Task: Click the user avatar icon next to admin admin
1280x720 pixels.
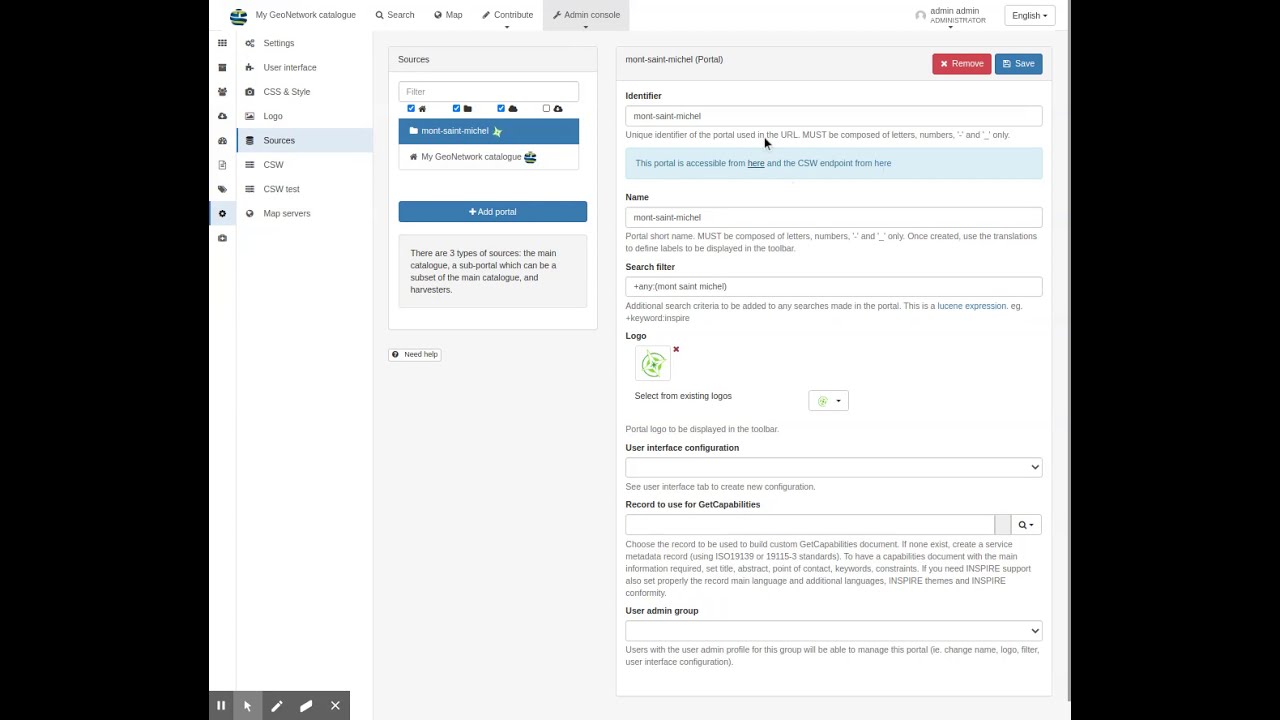Action: coord(921,15)
